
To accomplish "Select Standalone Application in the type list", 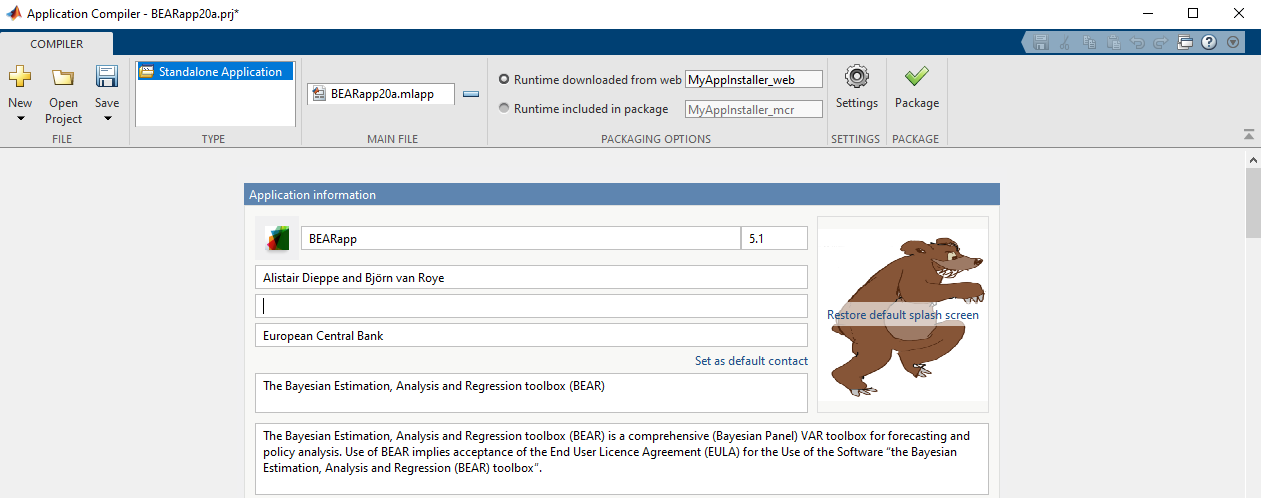I will (215, 72).
